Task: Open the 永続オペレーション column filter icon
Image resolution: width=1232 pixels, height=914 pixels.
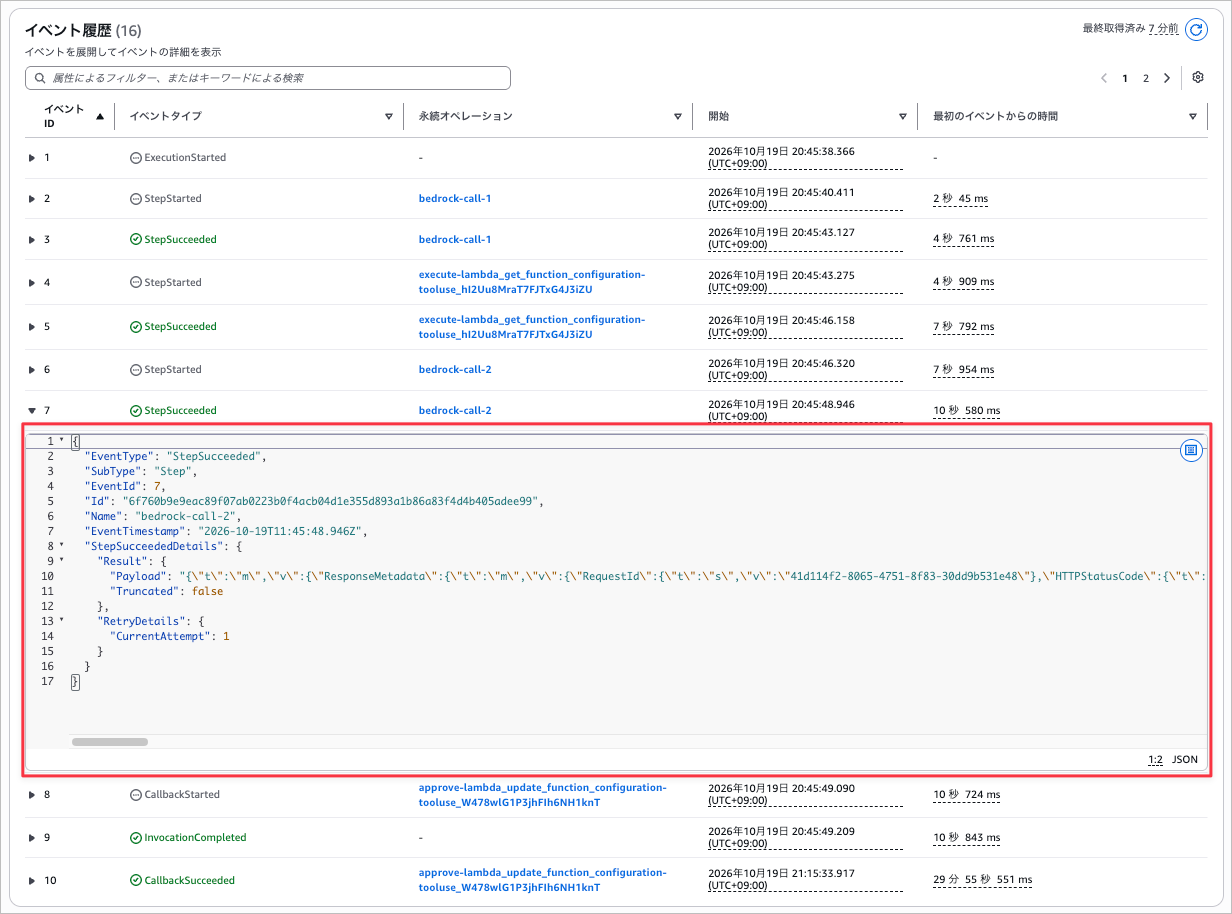Action: click(678, 116)
